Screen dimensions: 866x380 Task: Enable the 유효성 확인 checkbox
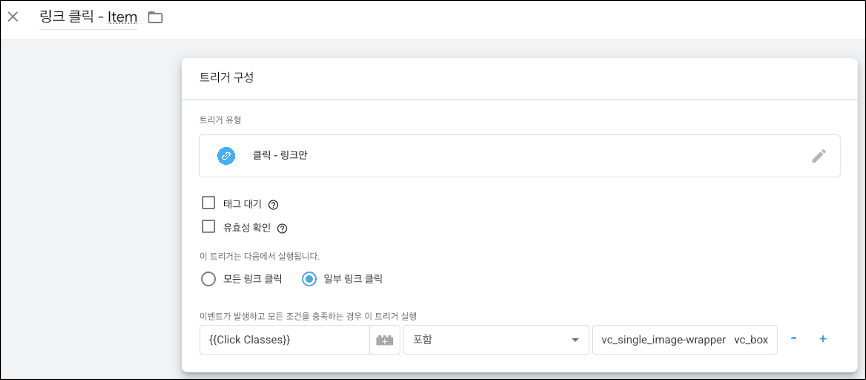click(208, 226)
